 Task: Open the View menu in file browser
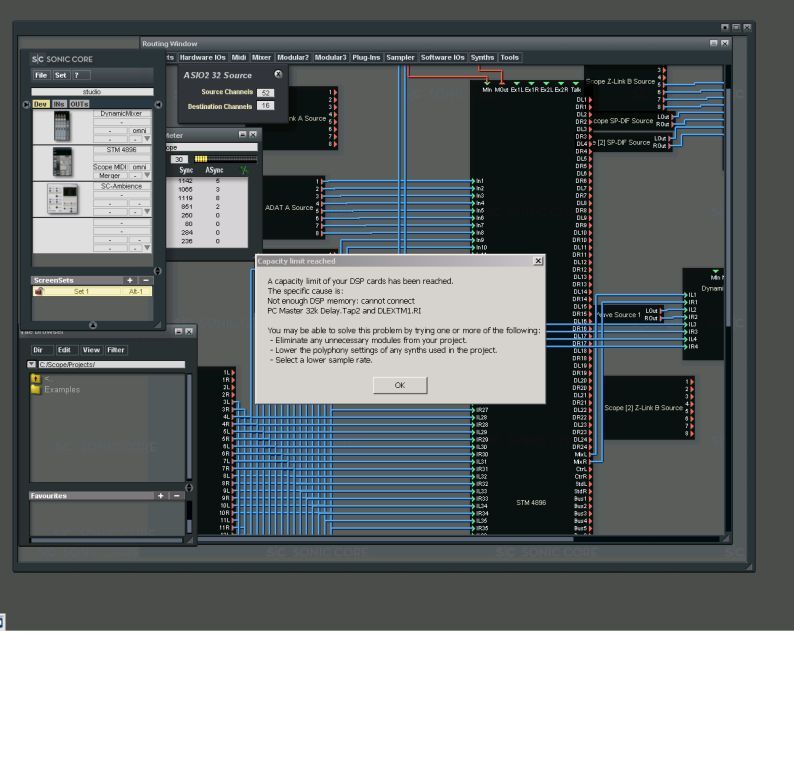click(91, 350)
